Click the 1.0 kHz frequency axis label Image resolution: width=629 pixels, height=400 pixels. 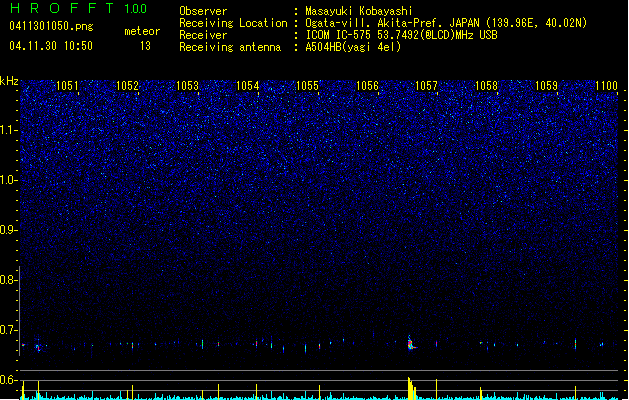(8, 180)
